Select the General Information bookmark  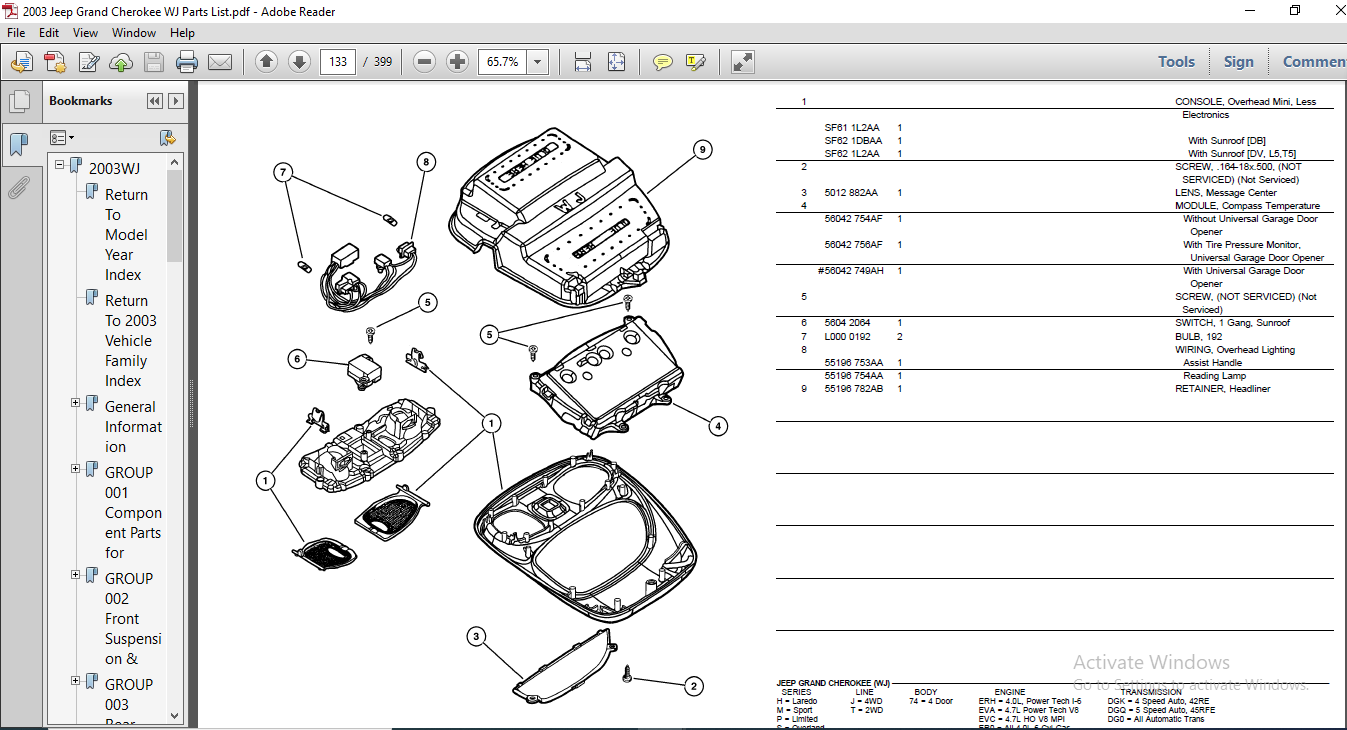pyautogui.click(x=133, y=427)
